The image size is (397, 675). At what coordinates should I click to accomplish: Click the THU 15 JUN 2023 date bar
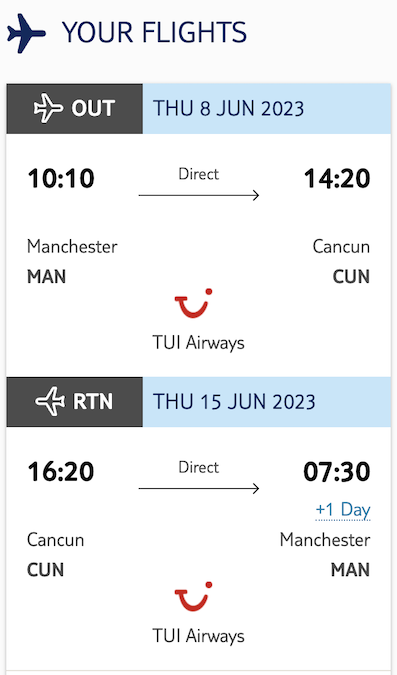tap(267, 402)
